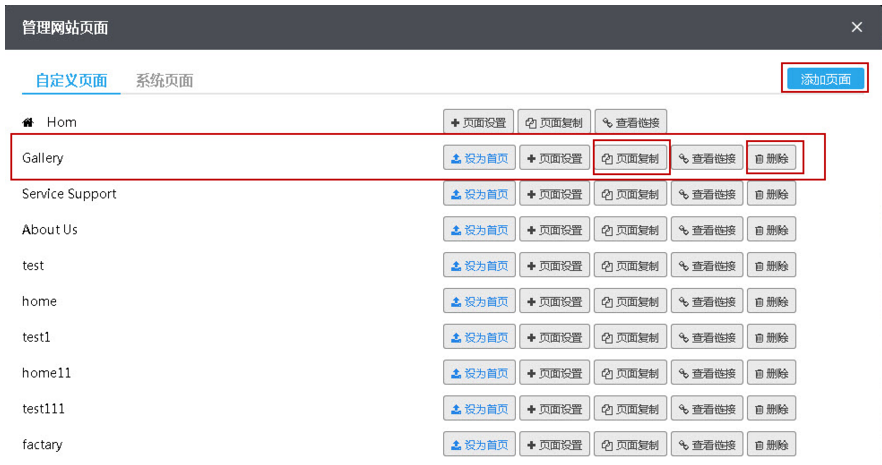Open 页面设置 for the Hom page
The image size is (882, 465).
point(479,122)
